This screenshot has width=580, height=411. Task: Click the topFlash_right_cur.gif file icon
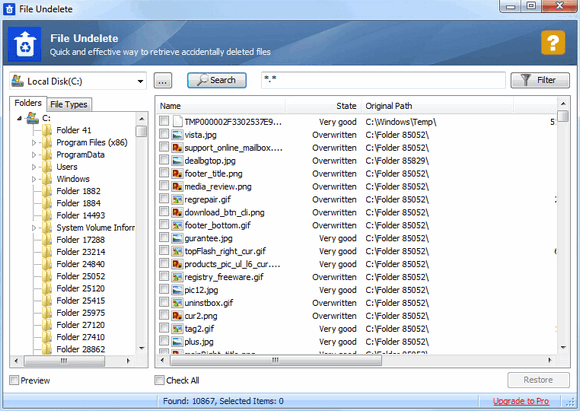coord(178,251)
